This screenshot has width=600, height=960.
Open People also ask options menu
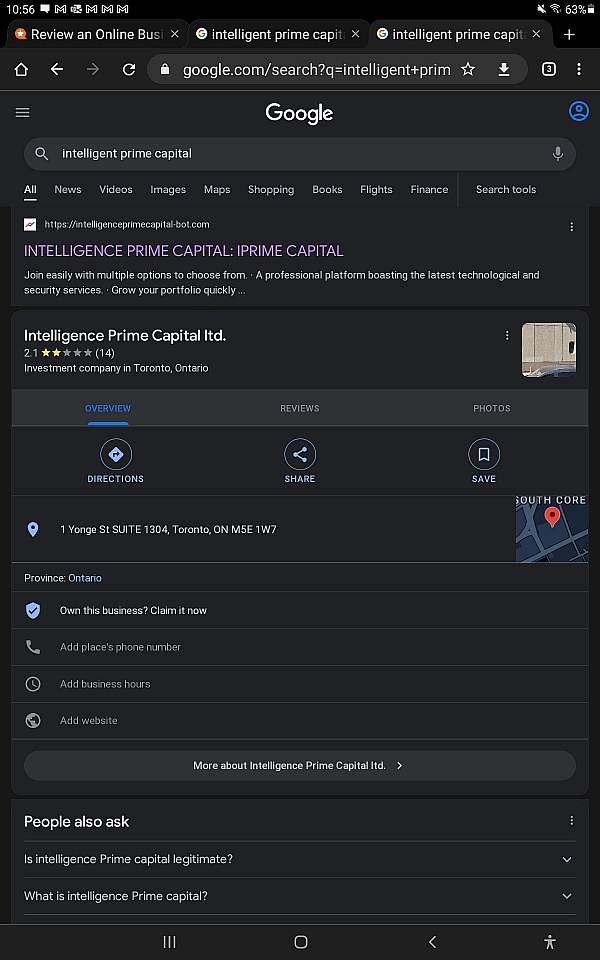[572, 821]
